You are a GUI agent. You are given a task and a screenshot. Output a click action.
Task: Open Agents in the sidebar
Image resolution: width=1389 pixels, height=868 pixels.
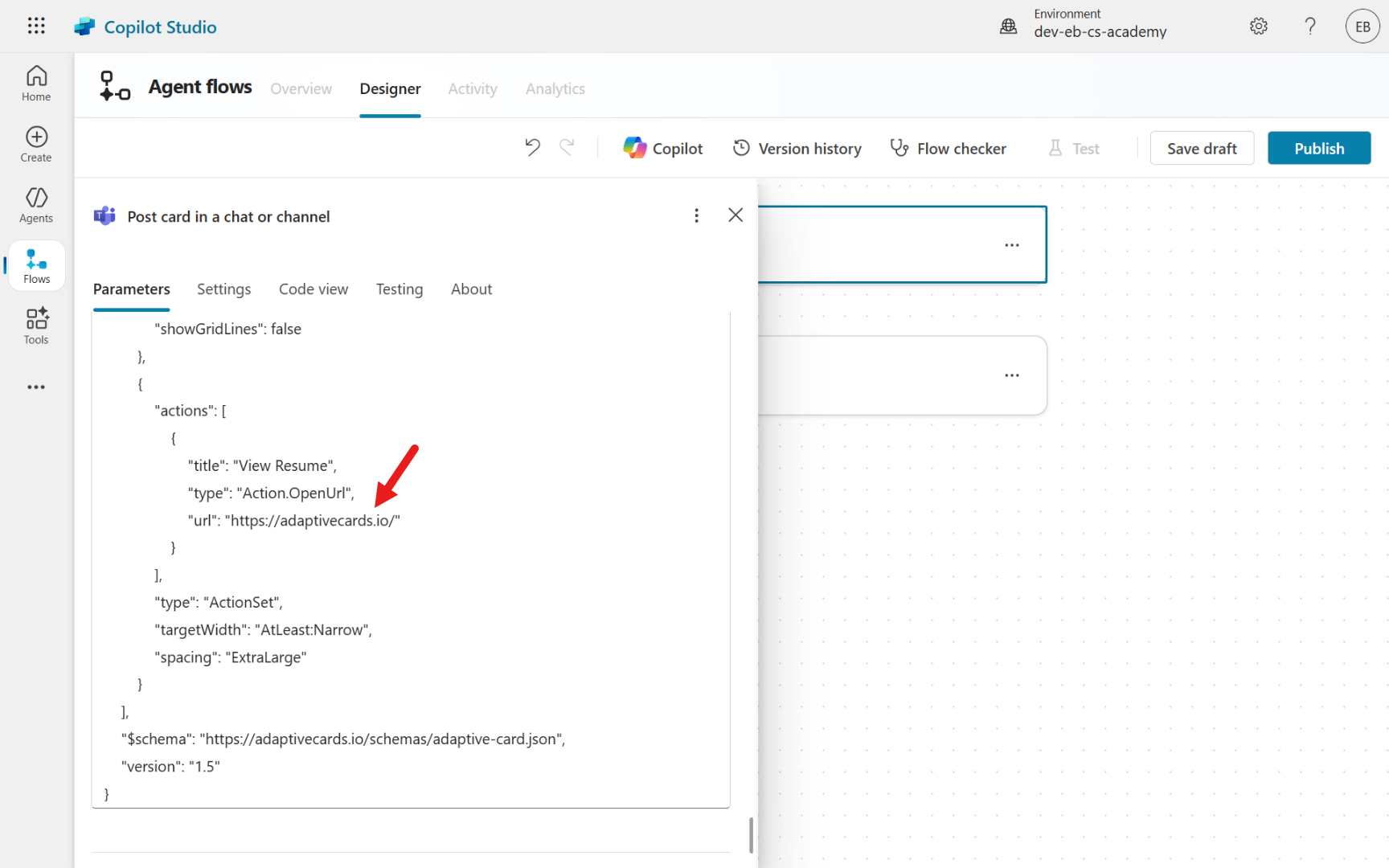(36, 205)
